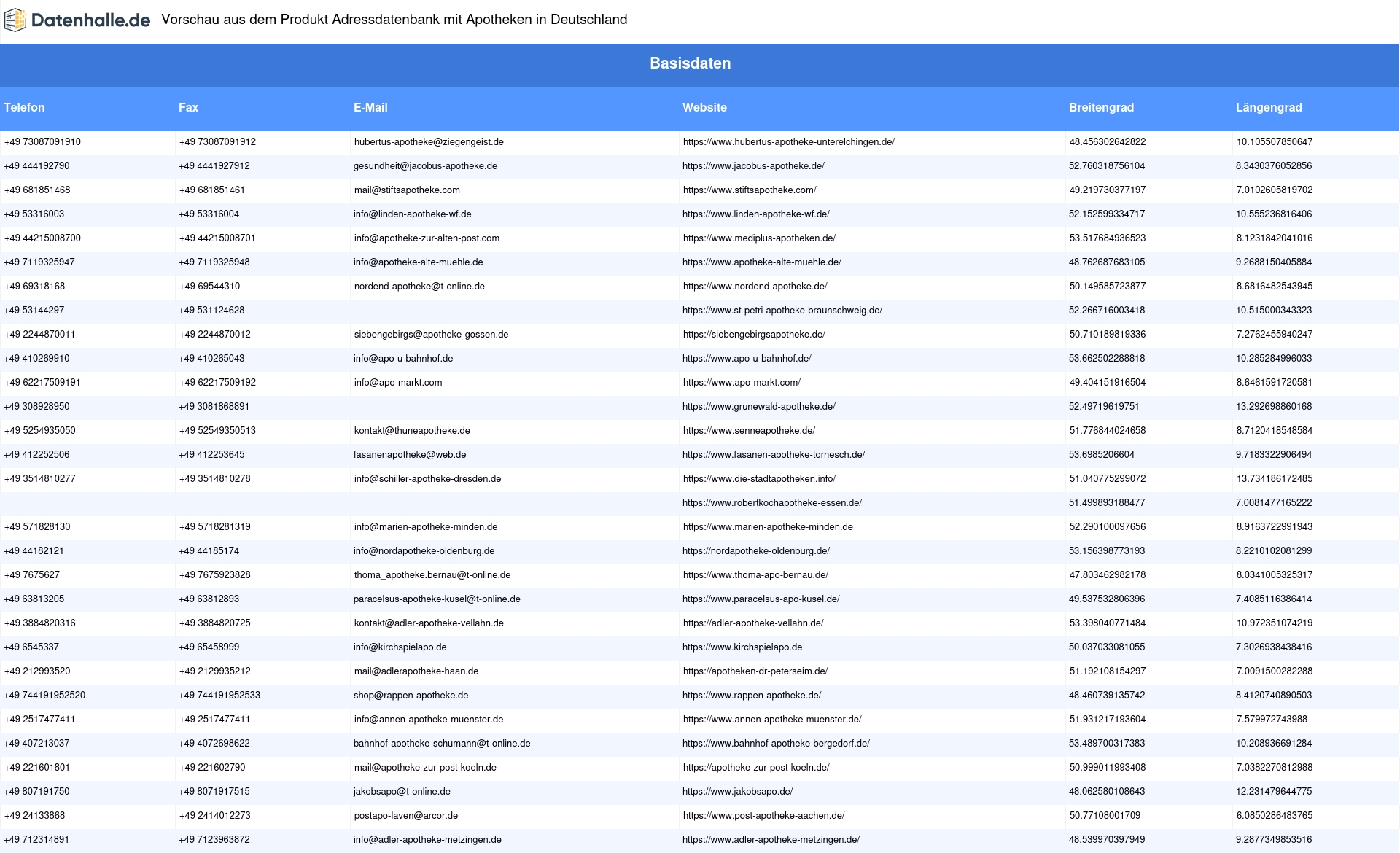Open website https://apotheken-dr-peterseim.de/
This screenshot has width=1400, height=853.
click(755, 671)
